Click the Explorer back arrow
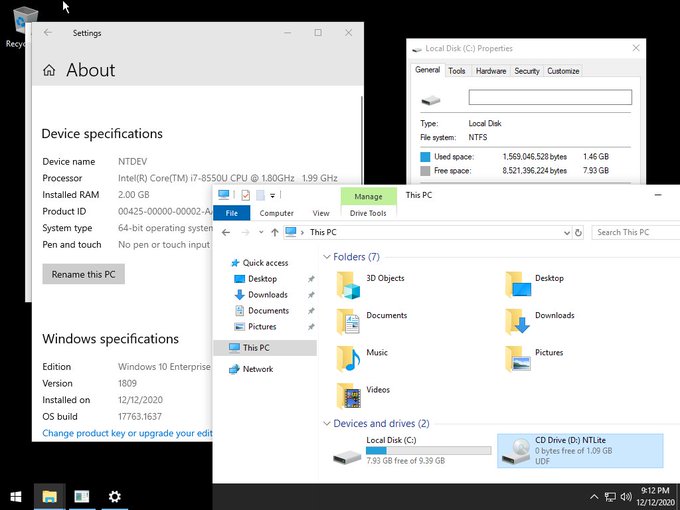 (226, 232)
